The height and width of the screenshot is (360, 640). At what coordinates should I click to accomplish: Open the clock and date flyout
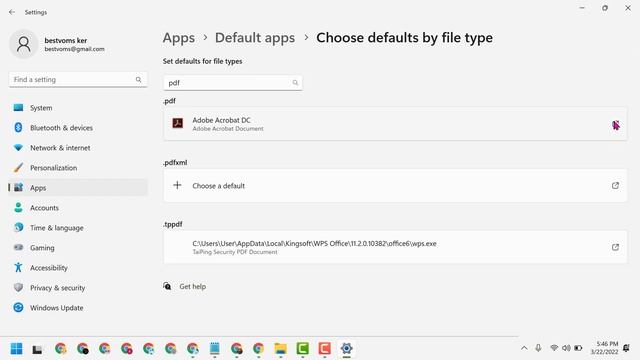[x=604, y=348]
